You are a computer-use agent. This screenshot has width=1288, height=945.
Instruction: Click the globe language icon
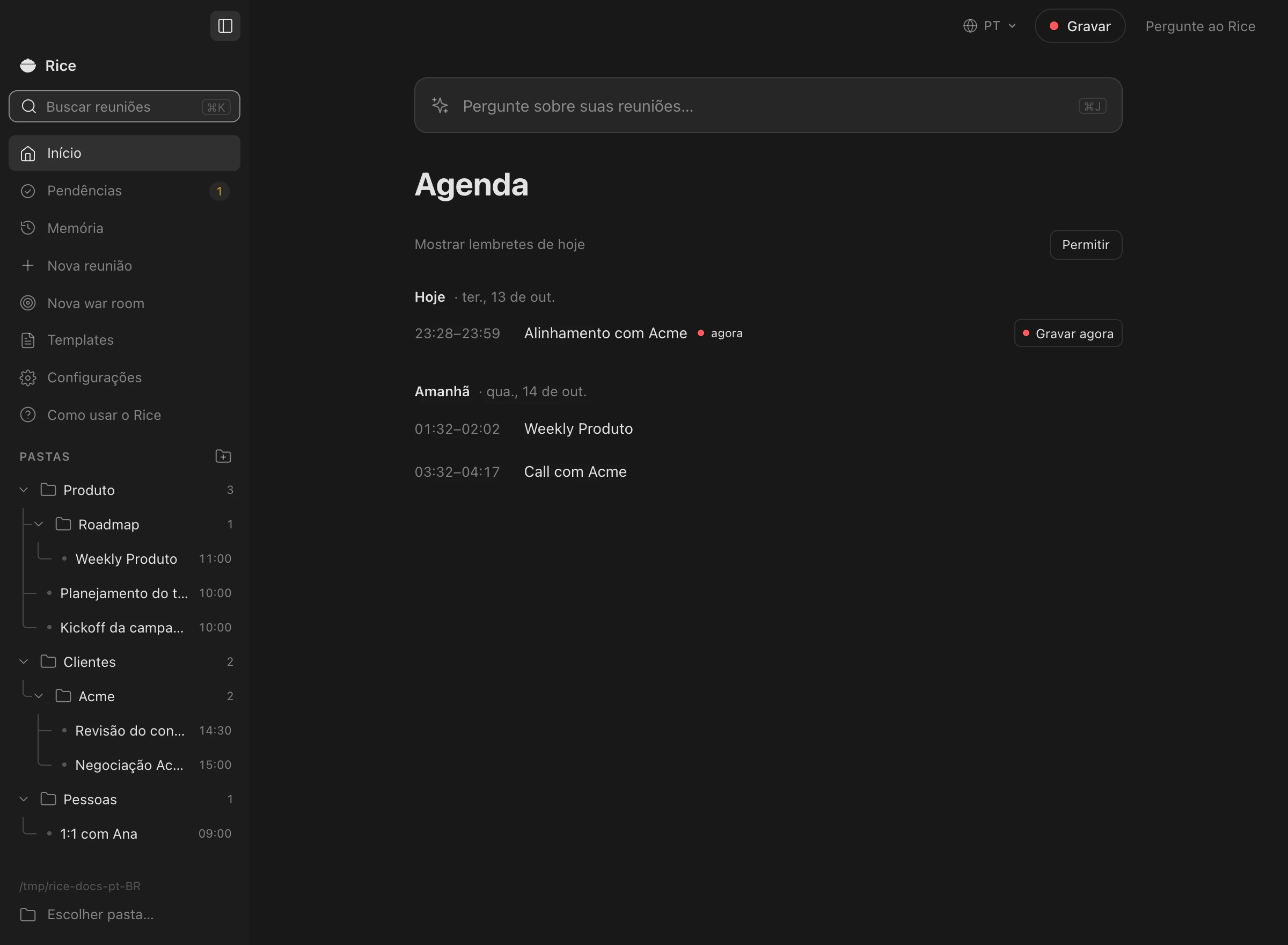tap(970, 26)
